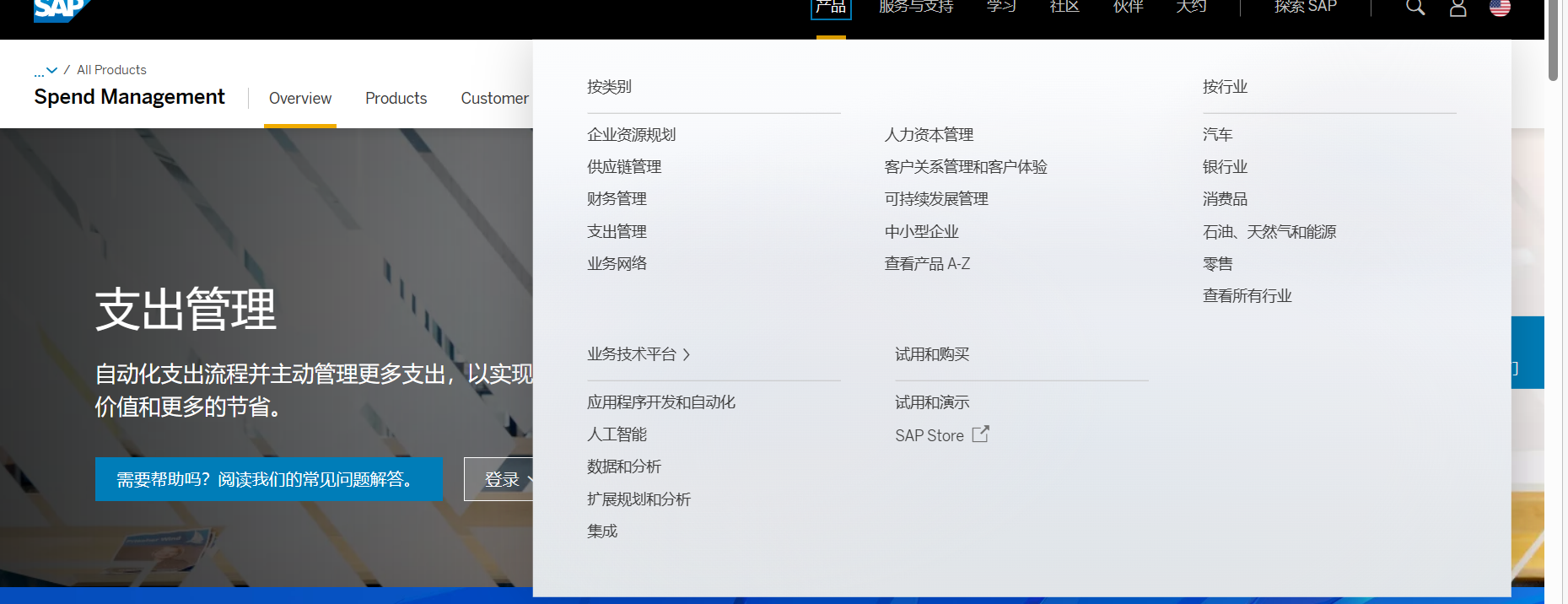The image size is (1568, 604).
Task: Select the US flag country icon
Action: (1500, 8)
